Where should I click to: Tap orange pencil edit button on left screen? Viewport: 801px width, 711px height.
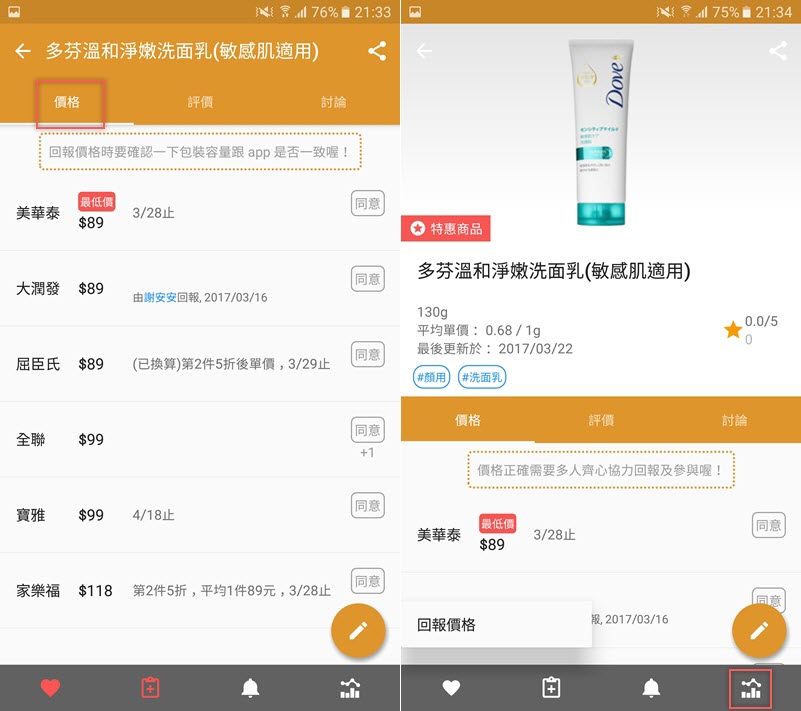[x=358, y=631]
